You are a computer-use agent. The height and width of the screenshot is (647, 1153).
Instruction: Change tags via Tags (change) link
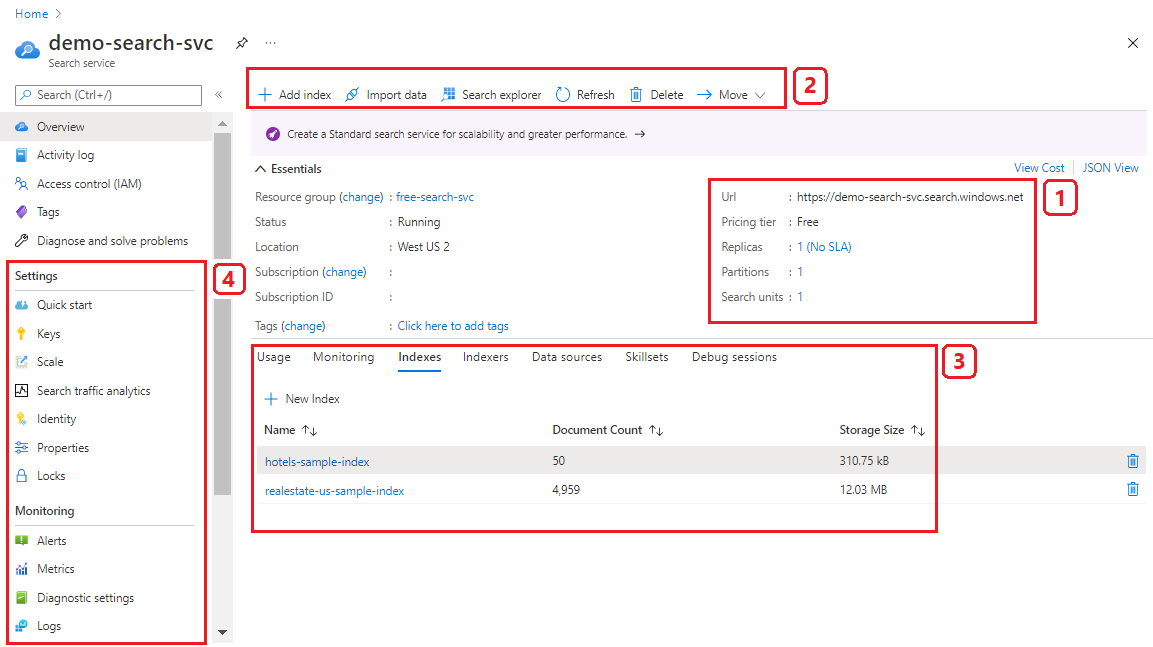coord(303,326)
